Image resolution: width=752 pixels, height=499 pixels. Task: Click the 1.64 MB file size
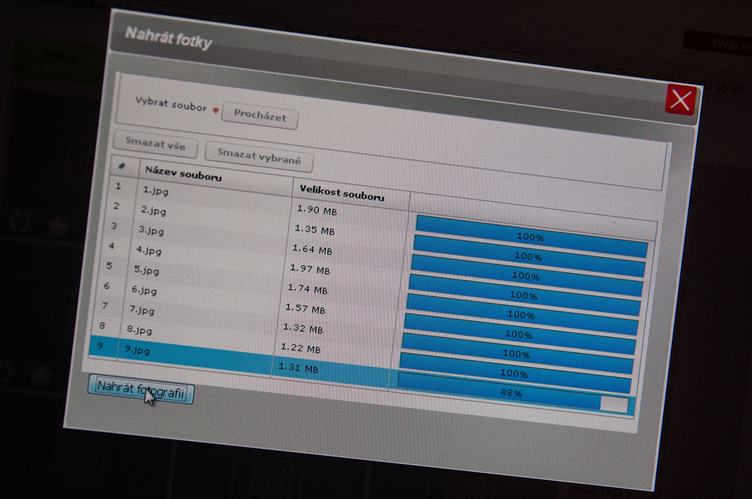(x=312, y=250)
